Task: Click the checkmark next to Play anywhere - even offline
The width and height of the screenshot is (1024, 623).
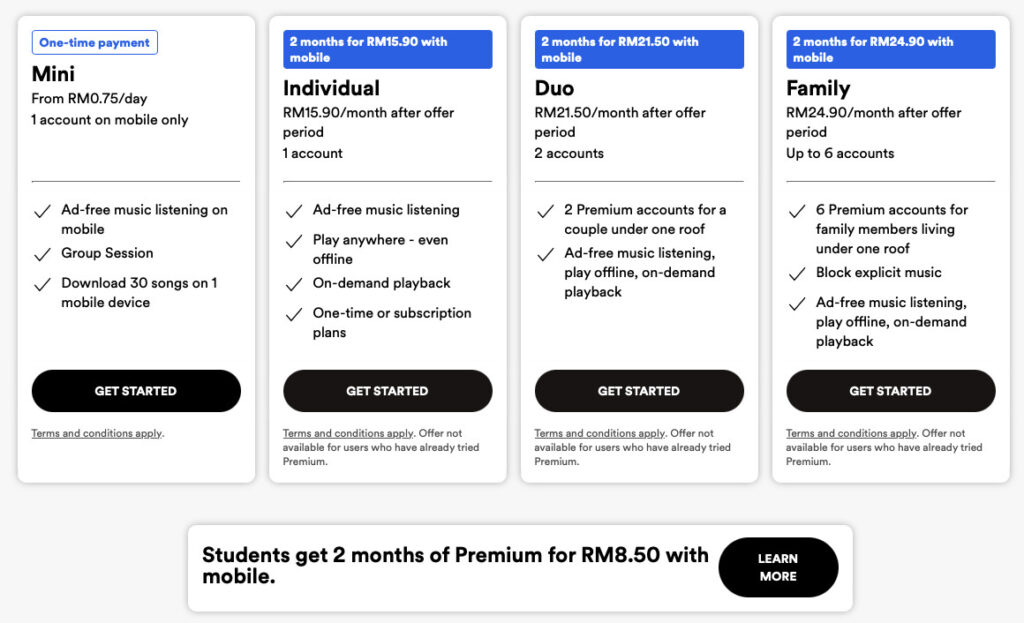Action: [x=294, y=243]
